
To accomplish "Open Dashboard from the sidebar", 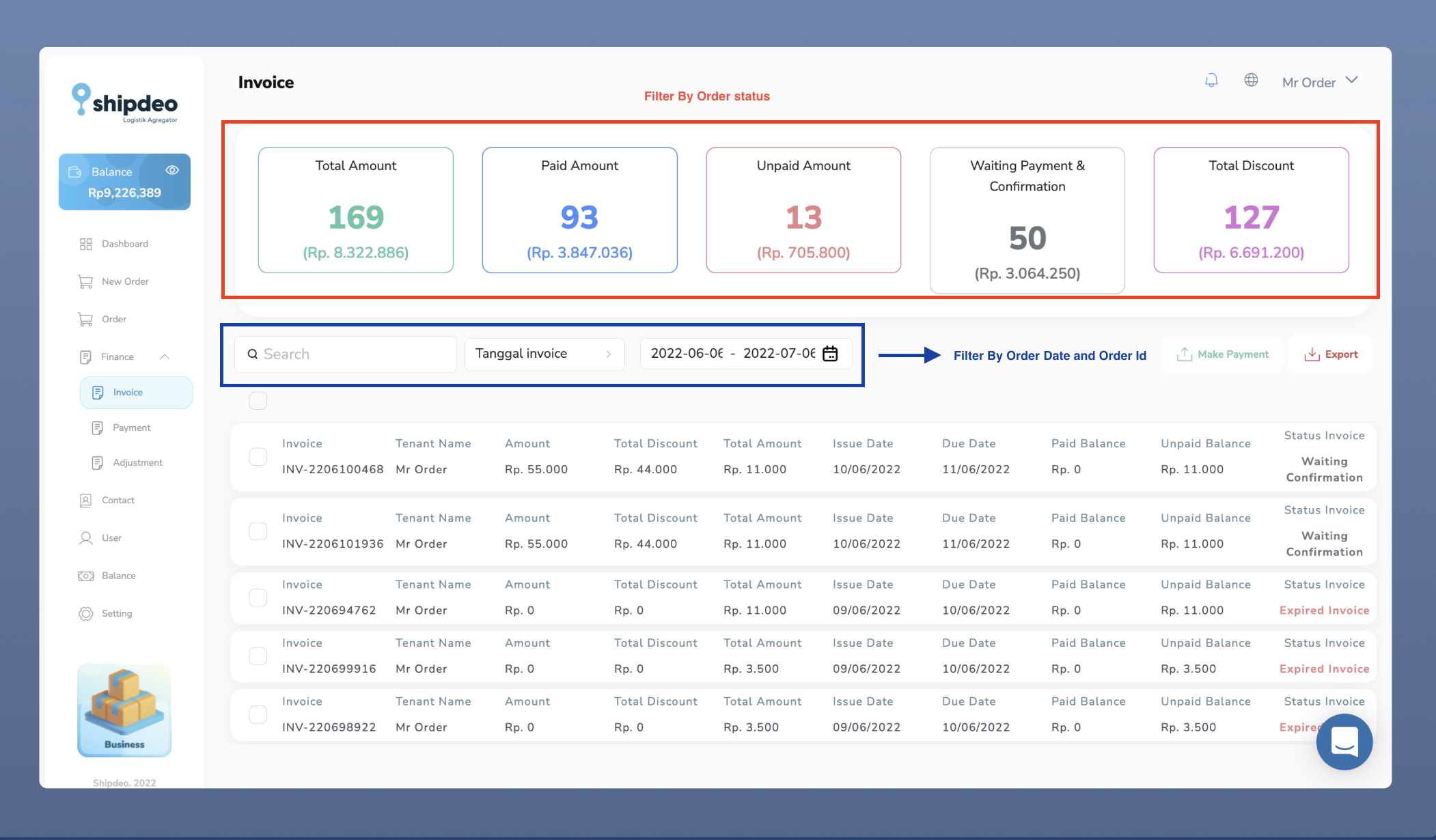I will [x=124, y=244].
